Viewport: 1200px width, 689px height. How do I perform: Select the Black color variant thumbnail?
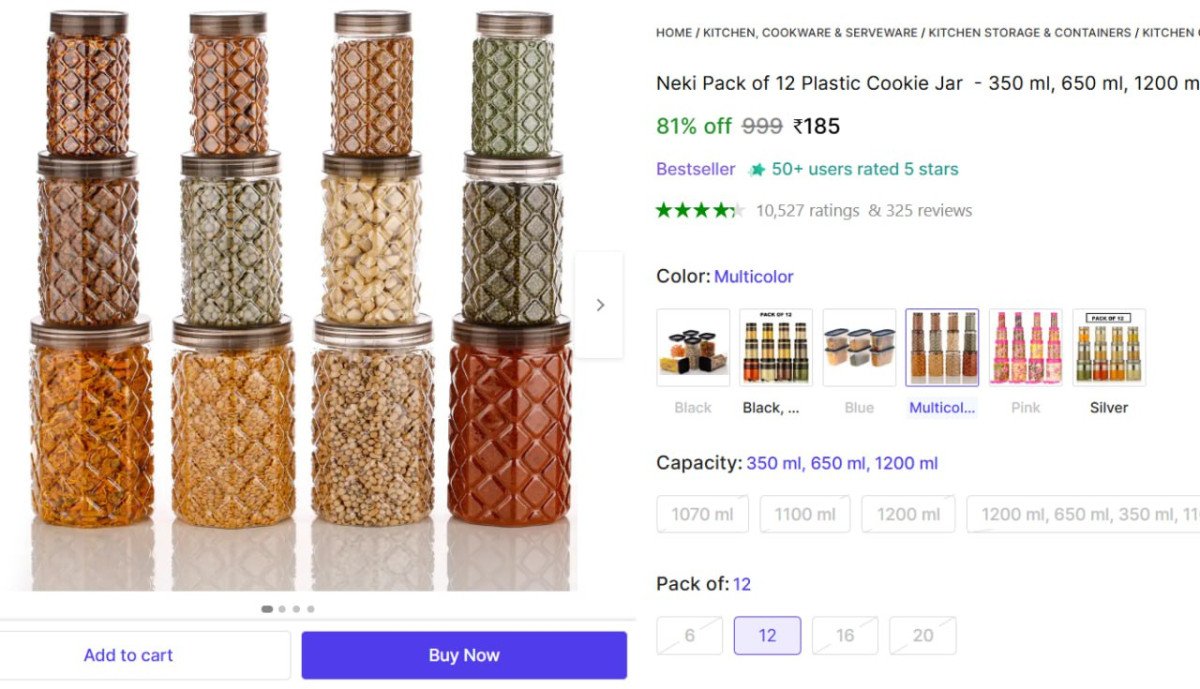tap(693, 347)
